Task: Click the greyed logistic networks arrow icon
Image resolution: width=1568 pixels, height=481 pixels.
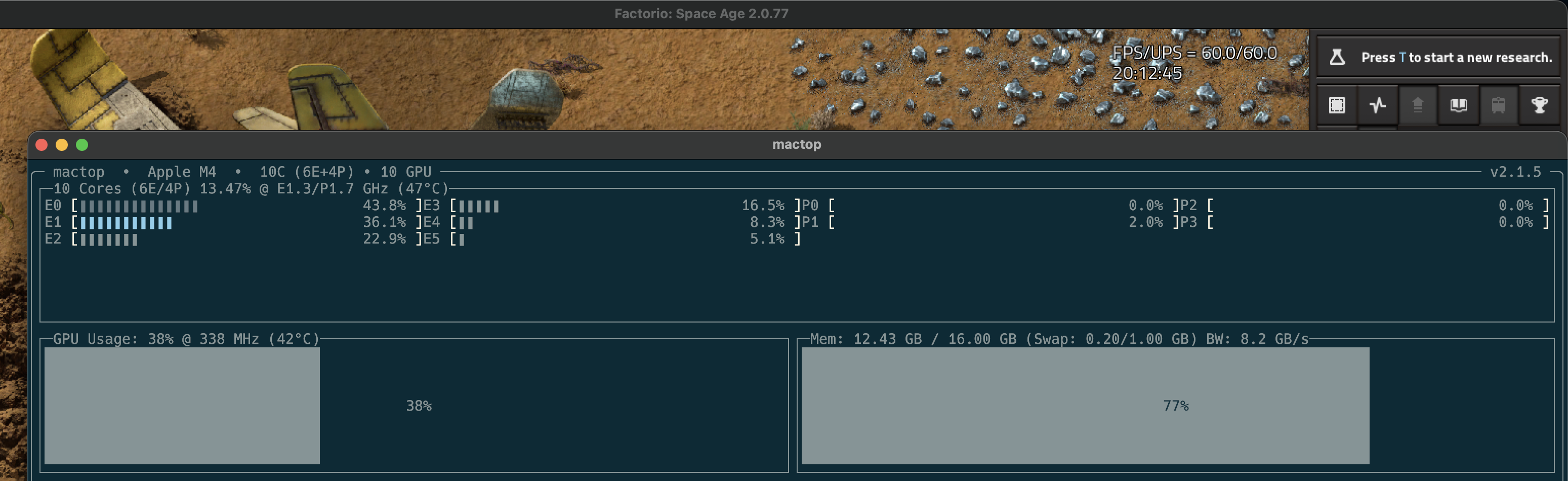Action: coord(1418,105)
